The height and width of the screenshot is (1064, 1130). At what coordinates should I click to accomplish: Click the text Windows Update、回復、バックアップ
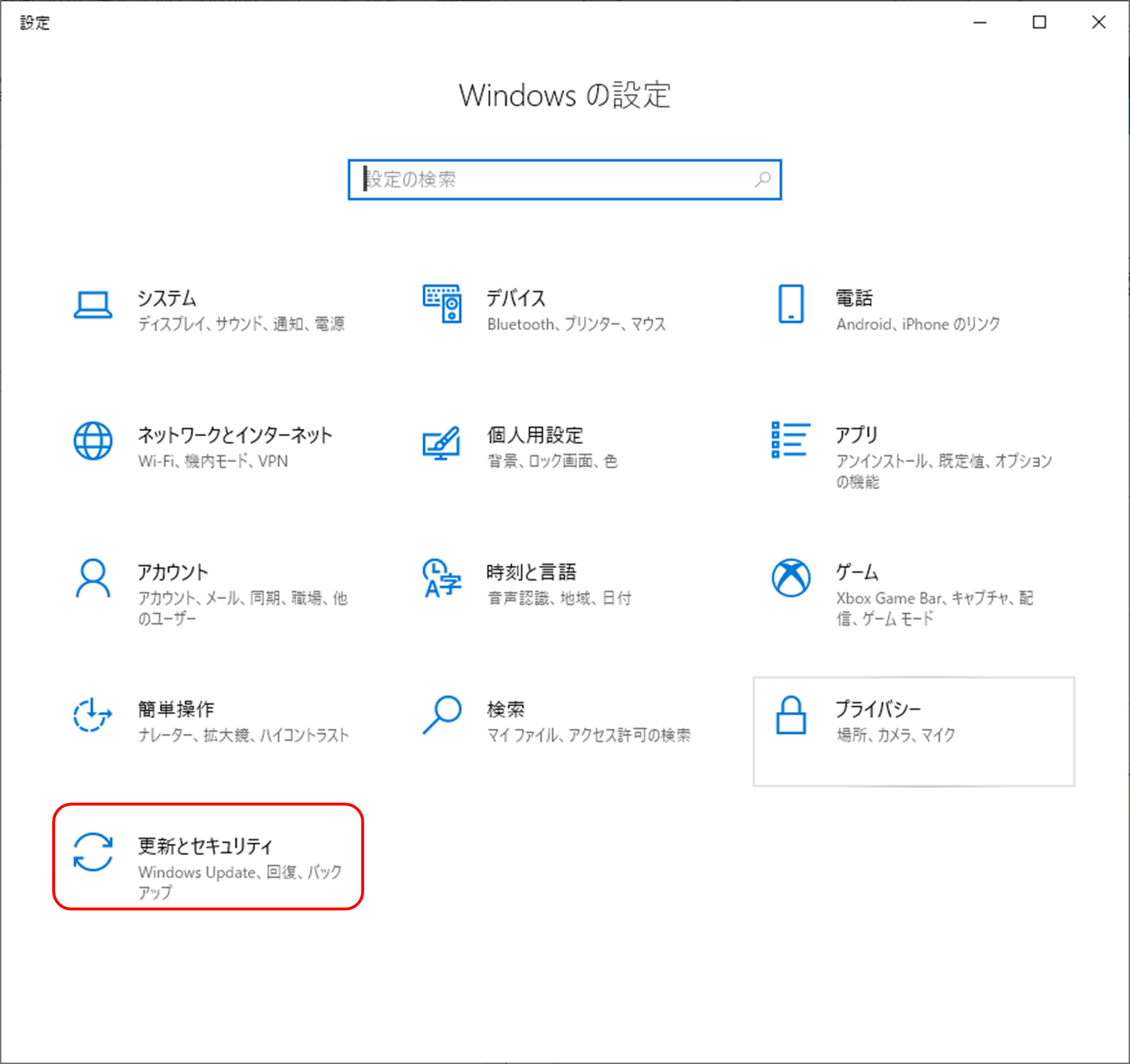pyautogui.click(x=240, y=883)
